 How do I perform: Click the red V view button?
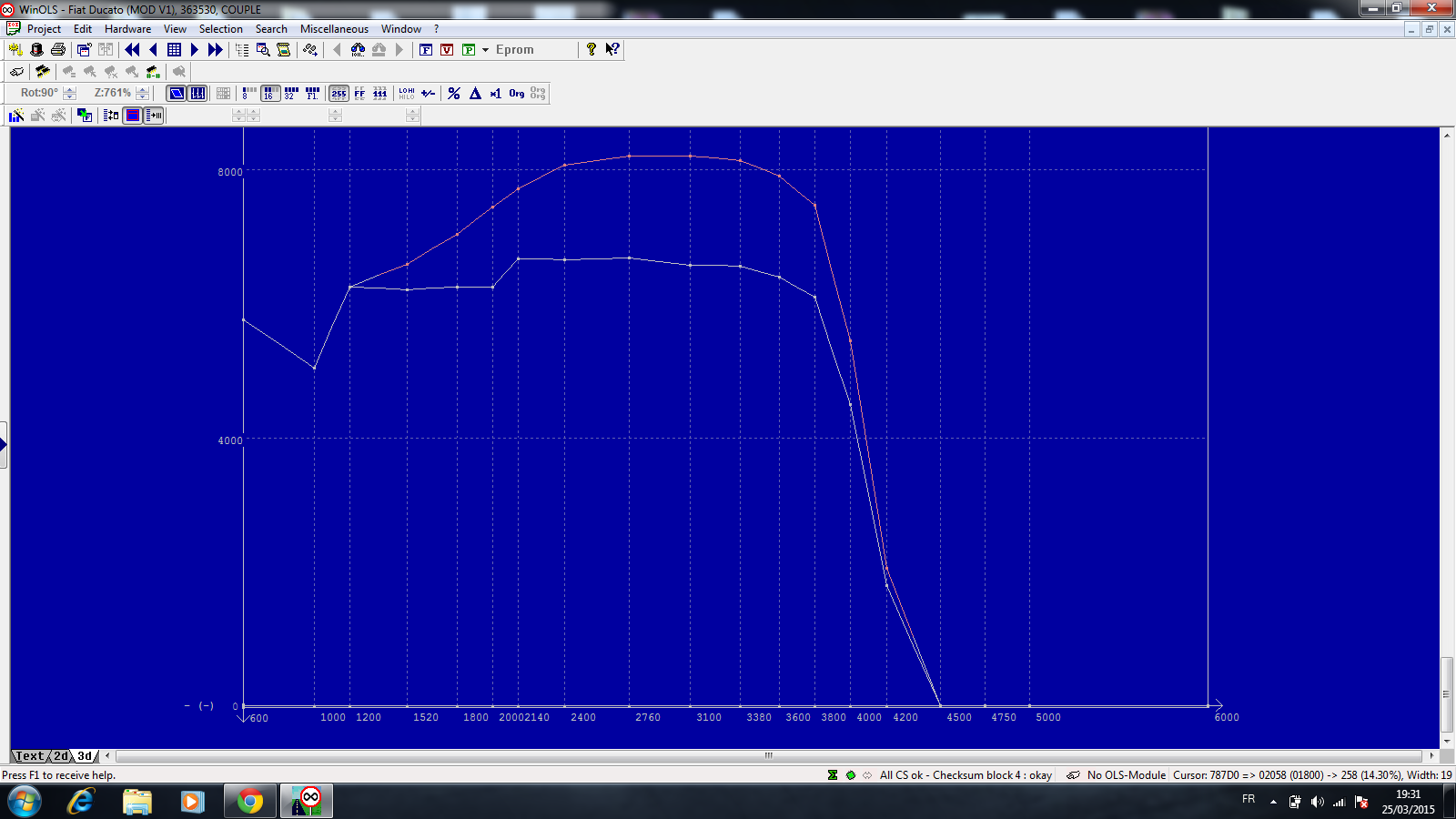pyautogui.click(x=447, y=50)
